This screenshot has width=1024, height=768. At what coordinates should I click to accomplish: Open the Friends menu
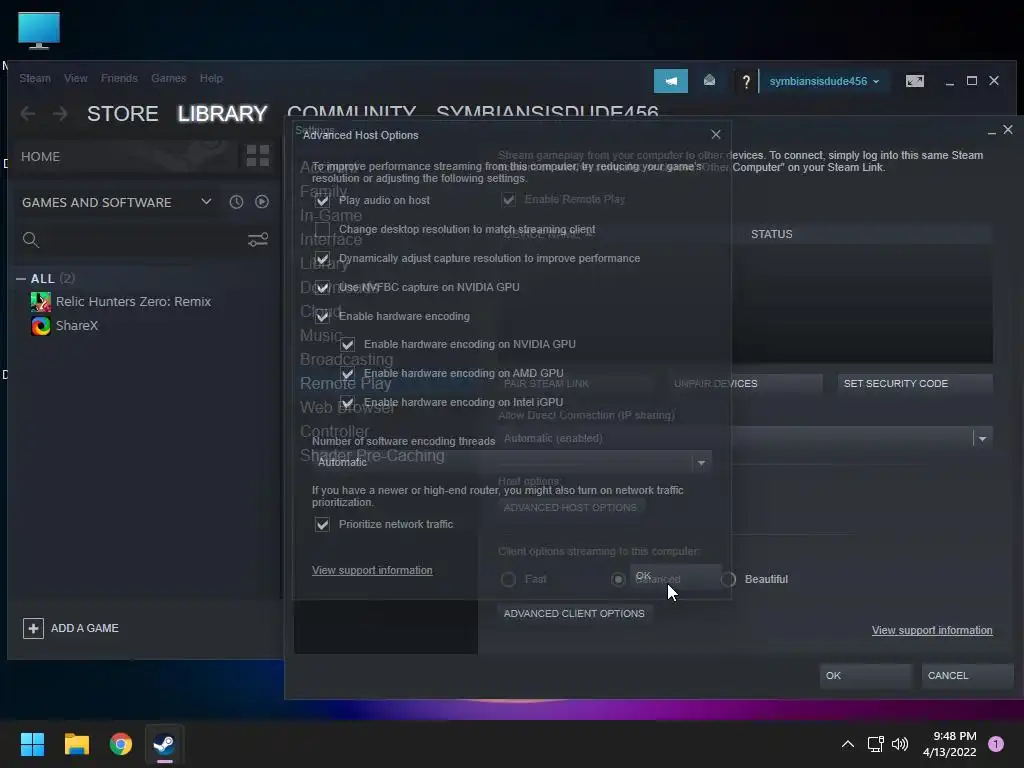coord(119,78)
